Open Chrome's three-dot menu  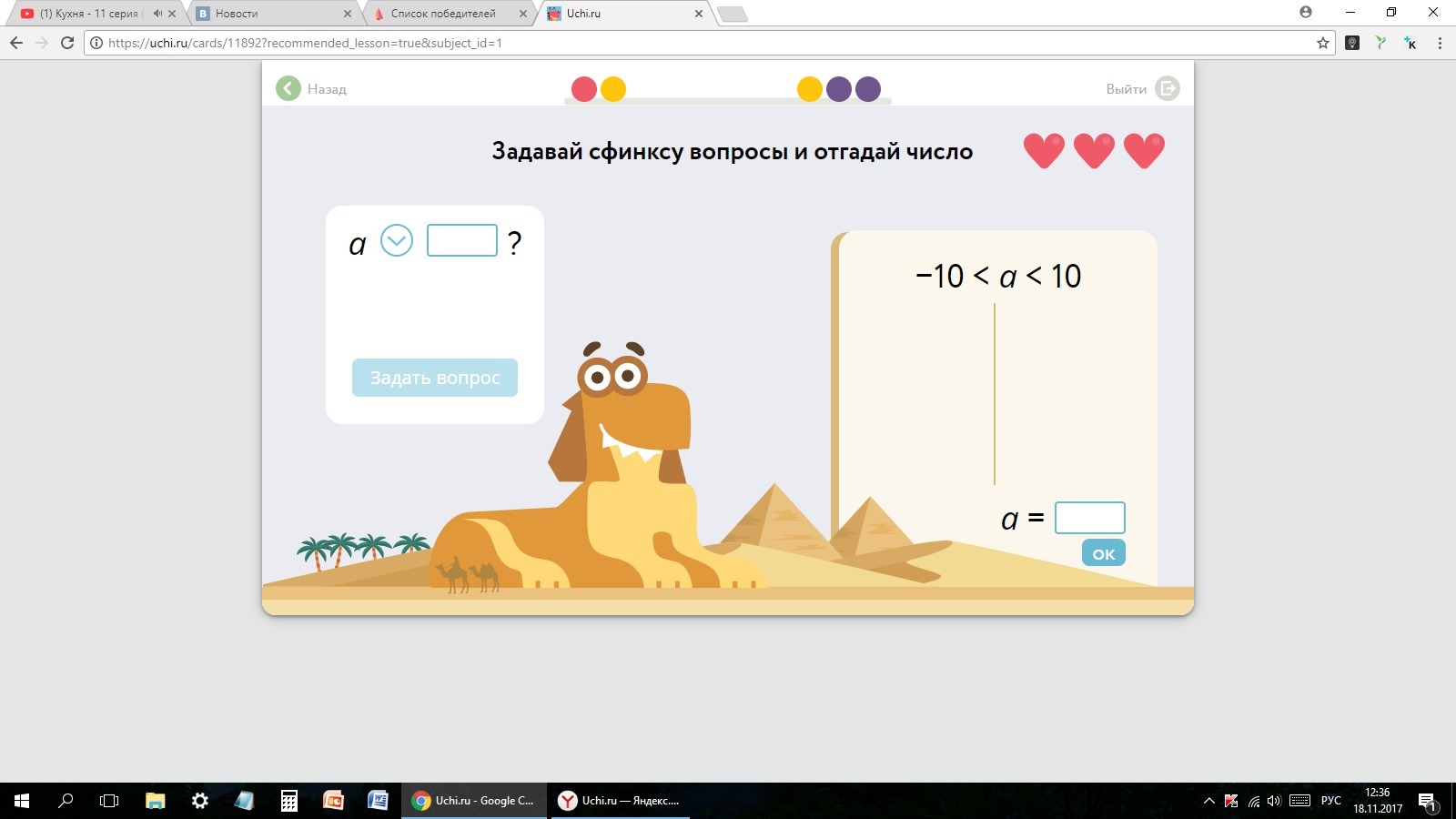(1439, 43)
